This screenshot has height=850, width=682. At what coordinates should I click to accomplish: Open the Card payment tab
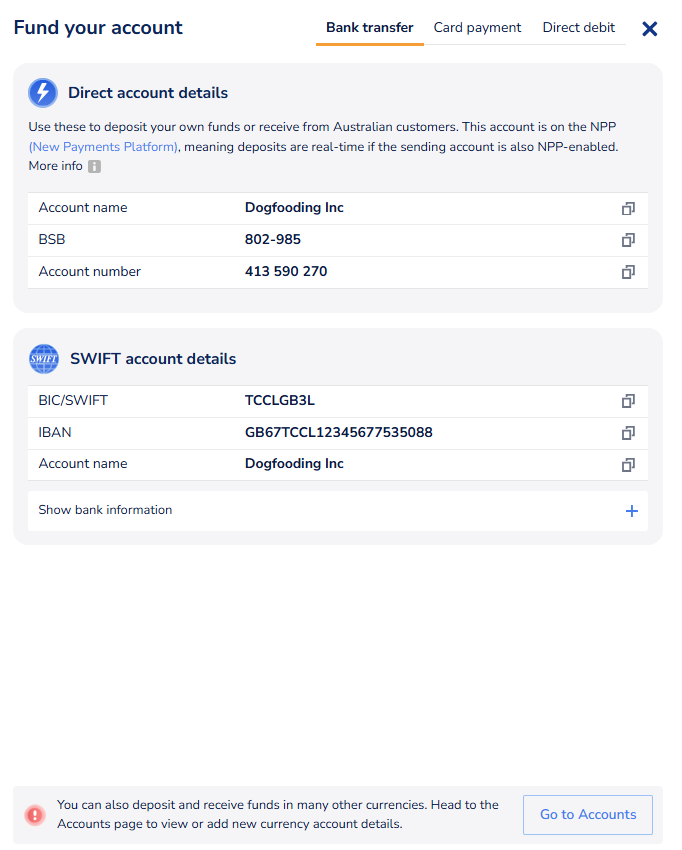(477, 28)
